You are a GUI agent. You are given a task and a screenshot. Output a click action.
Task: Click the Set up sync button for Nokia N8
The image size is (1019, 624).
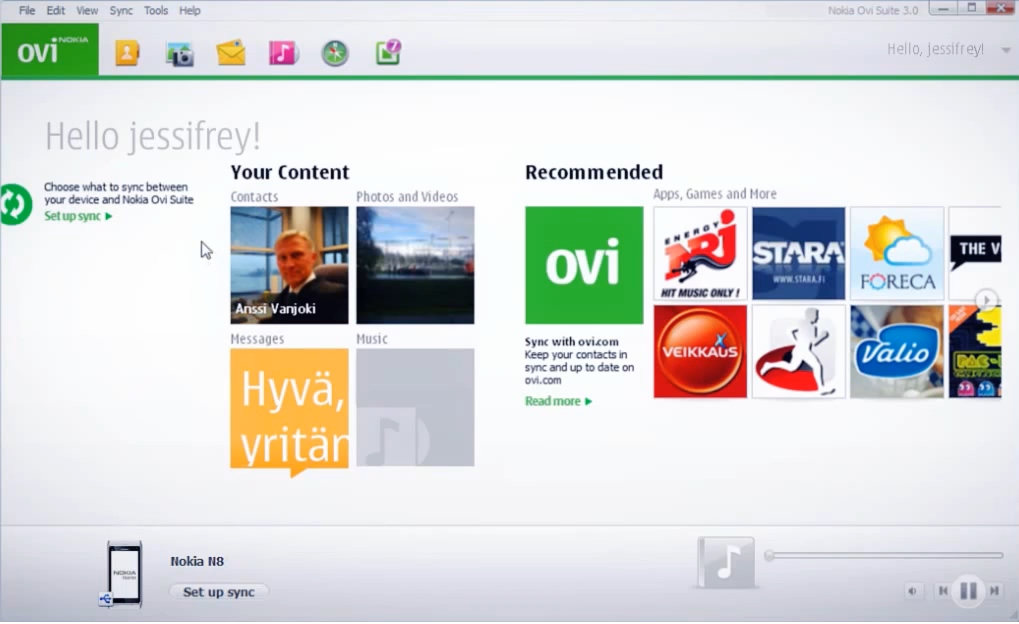[218, 591]
